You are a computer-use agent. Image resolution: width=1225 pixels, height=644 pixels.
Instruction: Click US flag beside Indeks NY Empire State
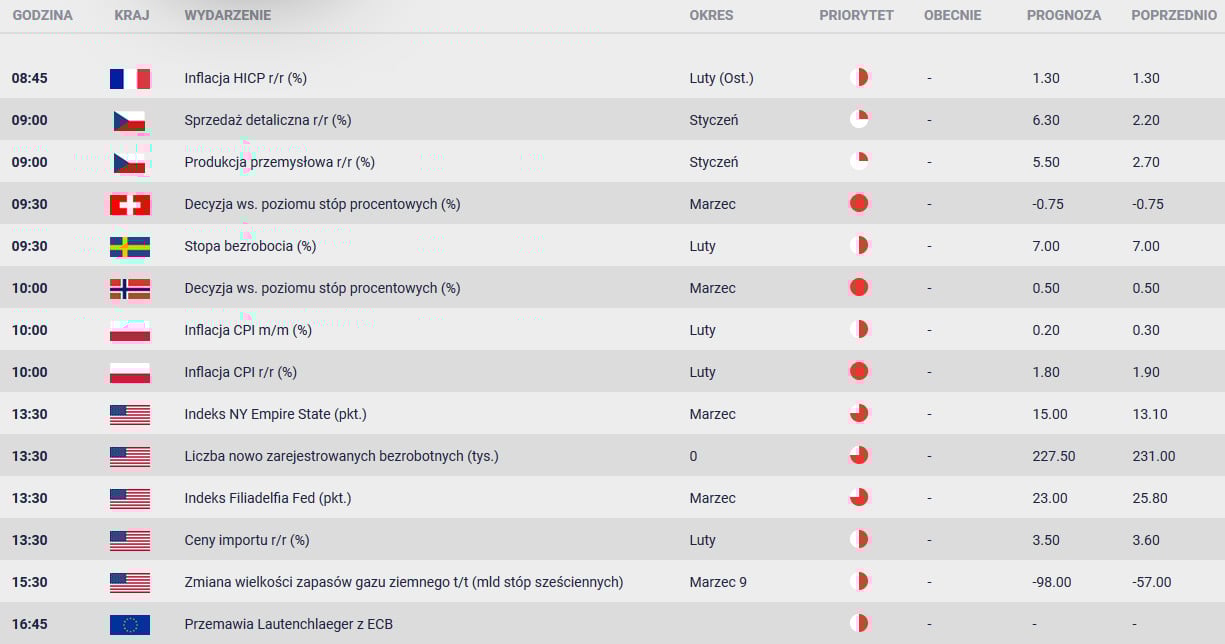[130, 414]
